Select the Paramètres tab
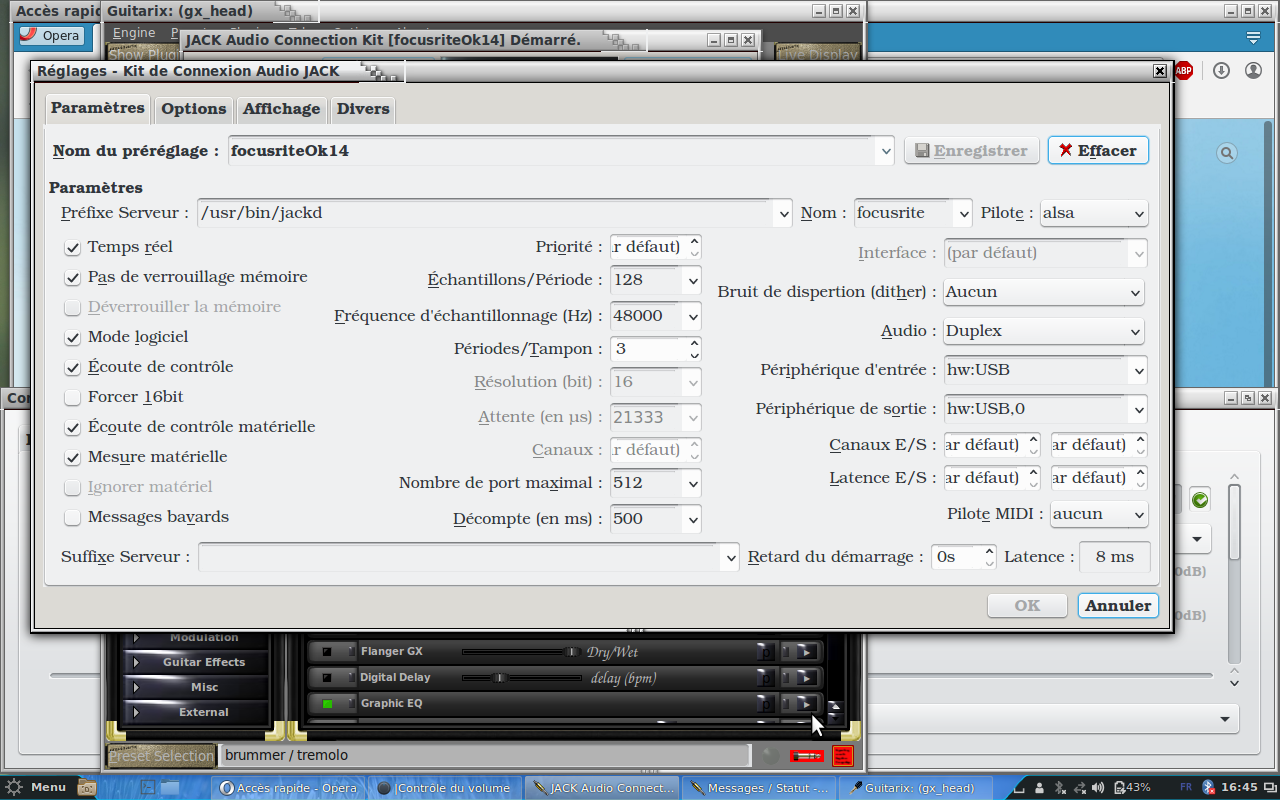The image size is (1280, 800). point(98,108)
